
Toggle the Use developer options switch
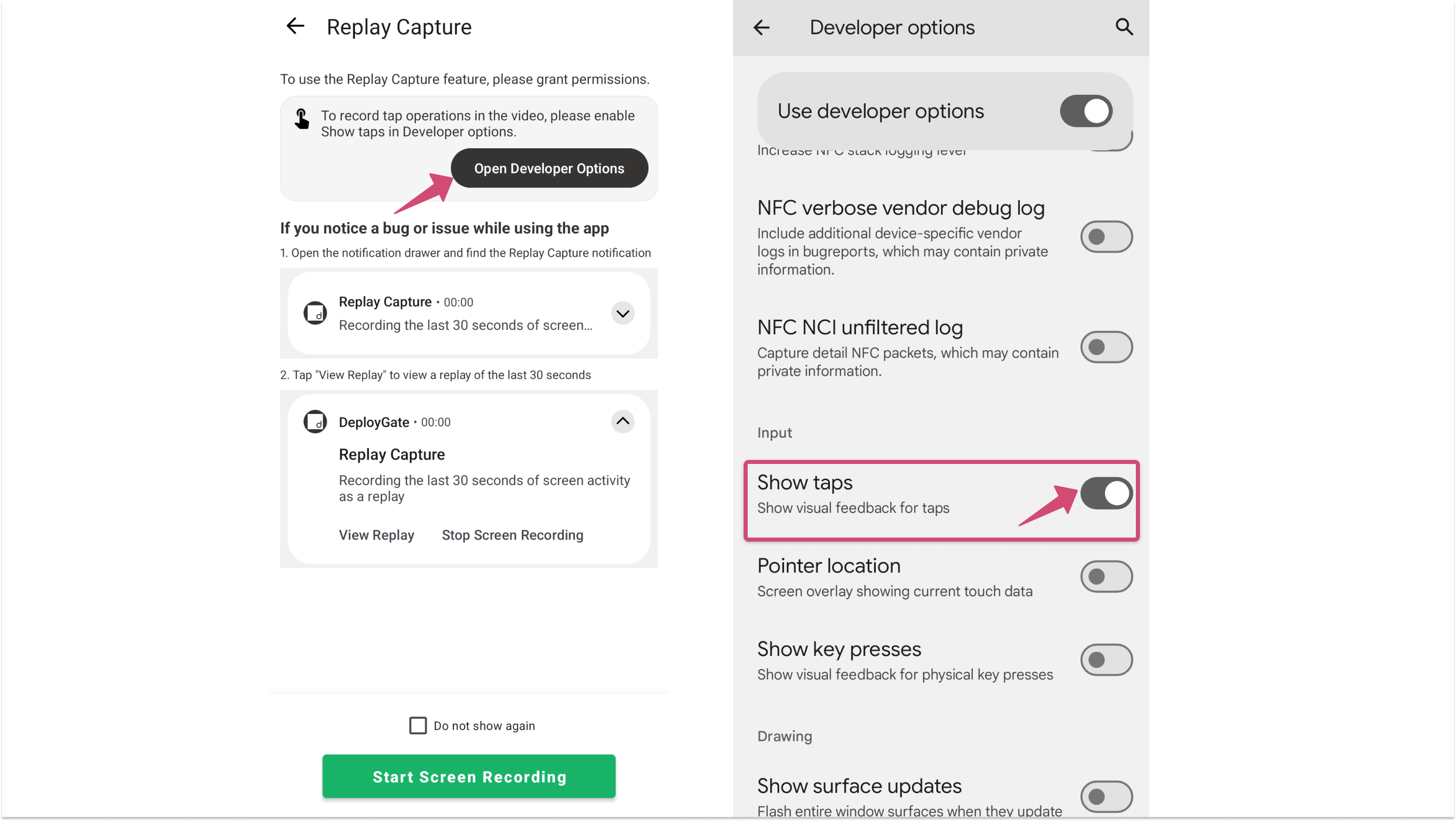(x=1085, y=111)
